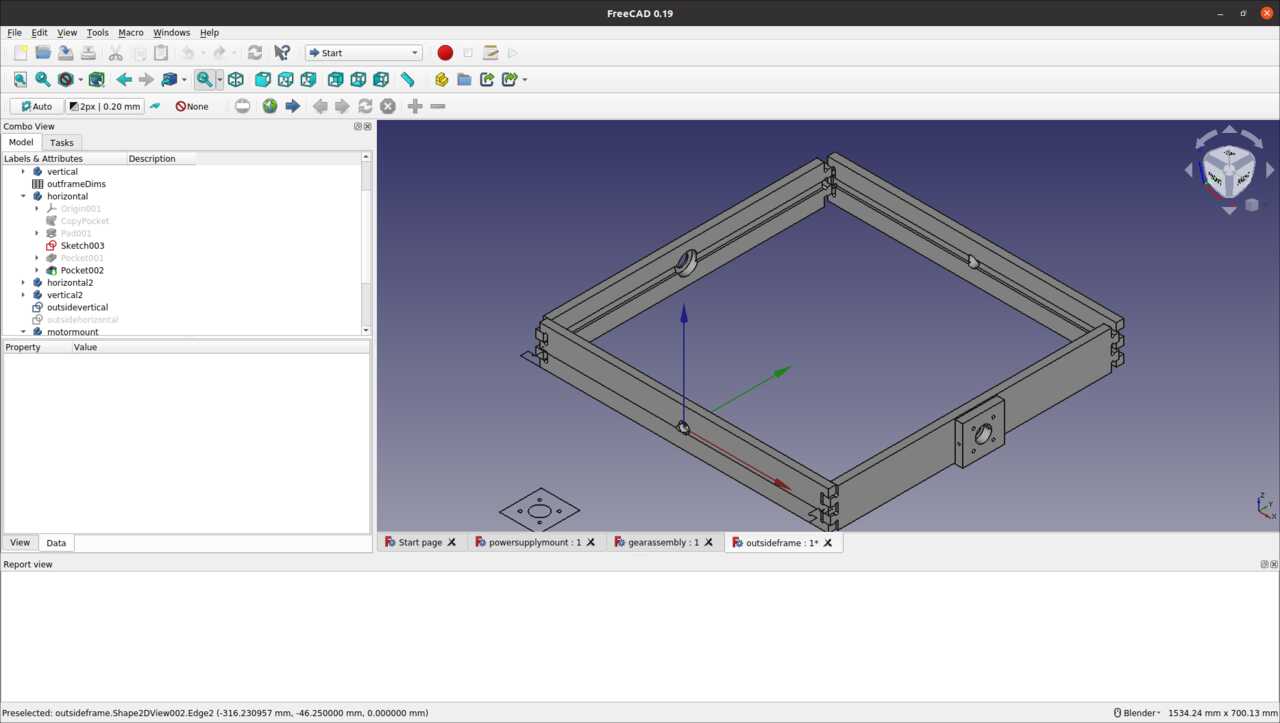Set the left view cube icon
This screenshot has height=723, width=1280.
(381, 79)
